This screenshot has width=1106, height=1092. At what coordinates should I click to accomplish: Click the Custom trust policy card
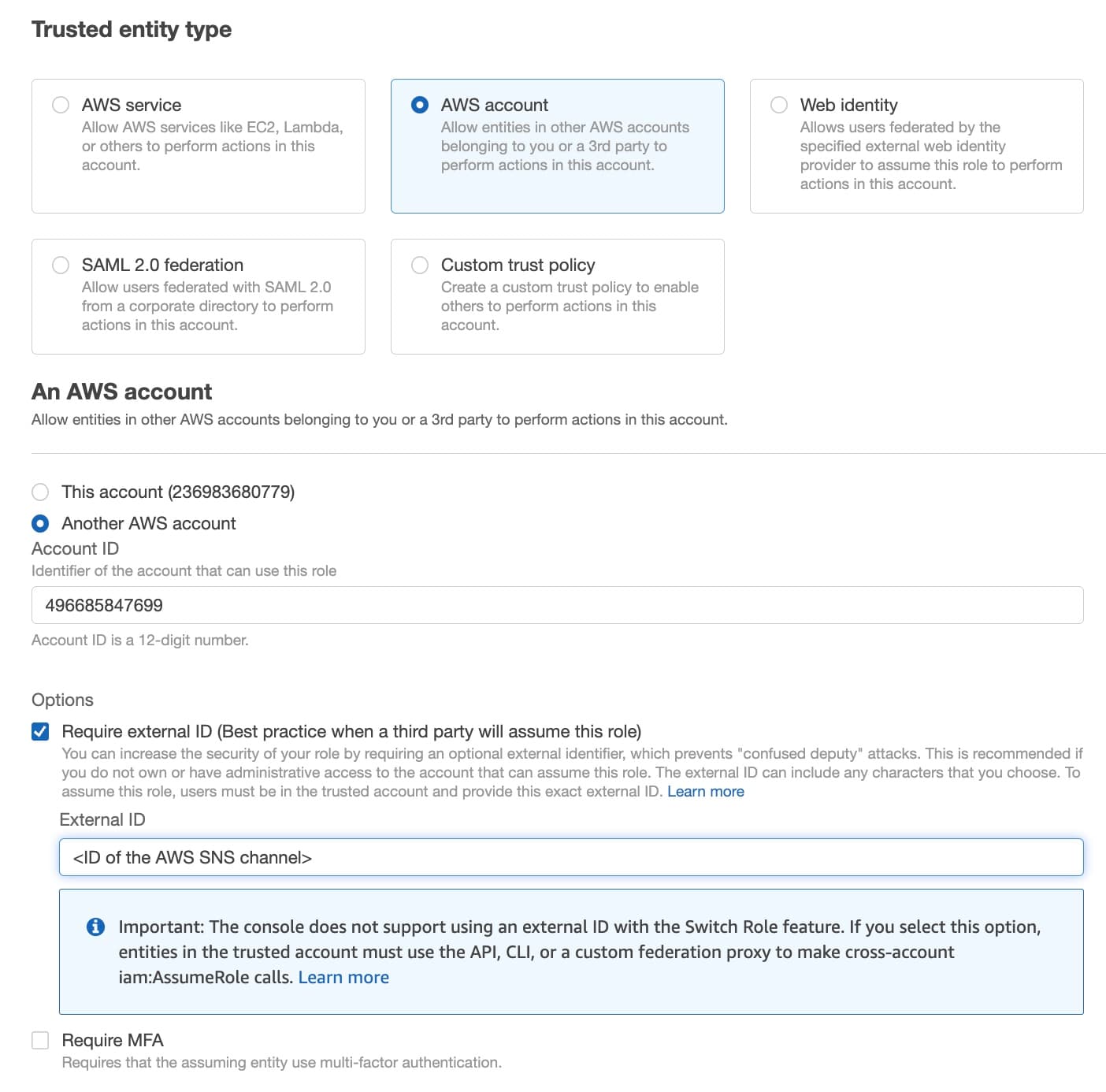(x=557, y=296)
